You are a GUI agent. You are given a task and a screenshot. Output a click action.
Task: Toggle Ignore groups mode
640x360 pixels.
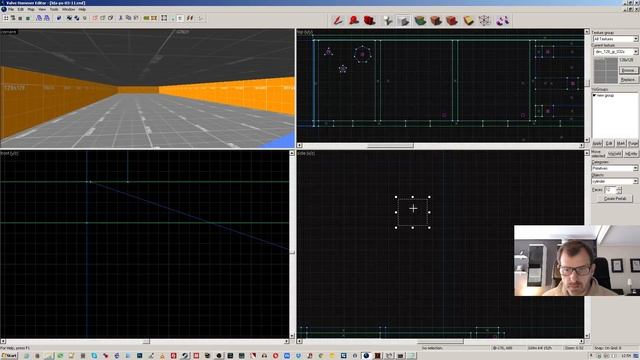click(85, 18)
